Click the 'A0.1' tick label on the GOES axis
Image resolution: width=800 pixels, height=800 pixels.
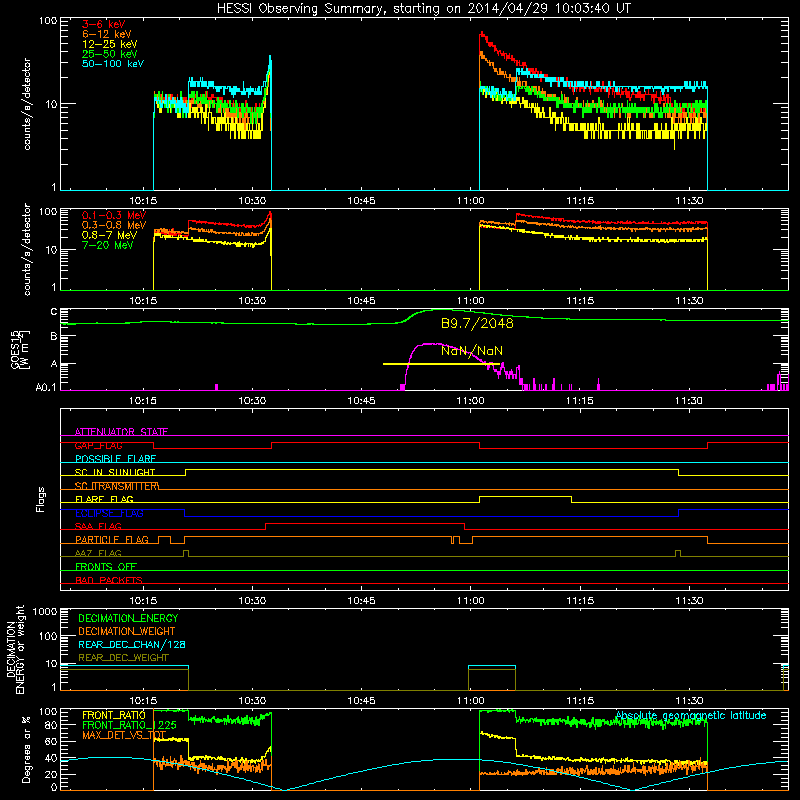[x=45, y=387]
